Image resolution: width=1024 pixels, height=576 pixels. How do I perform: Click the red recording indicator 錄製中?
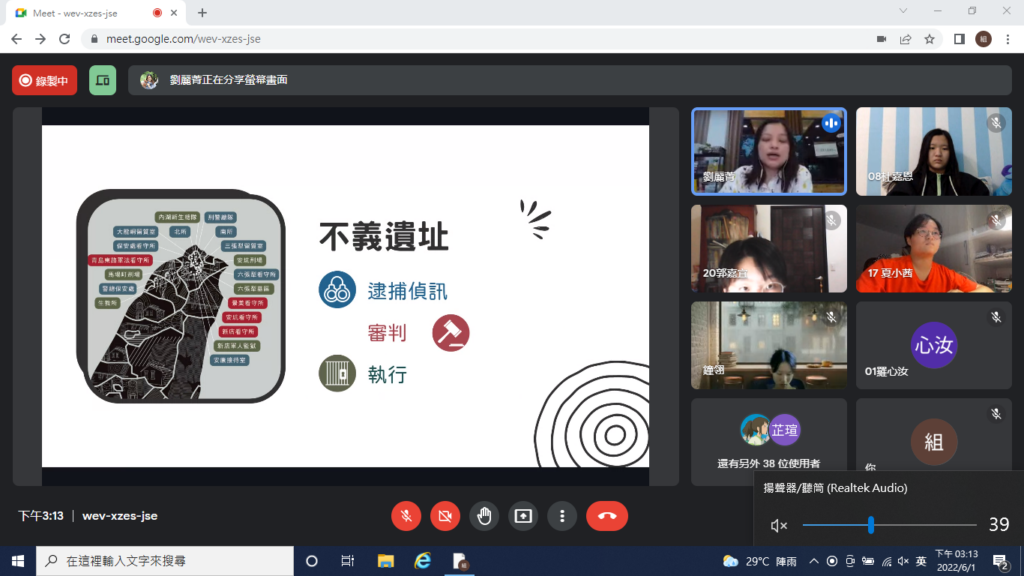44,80
